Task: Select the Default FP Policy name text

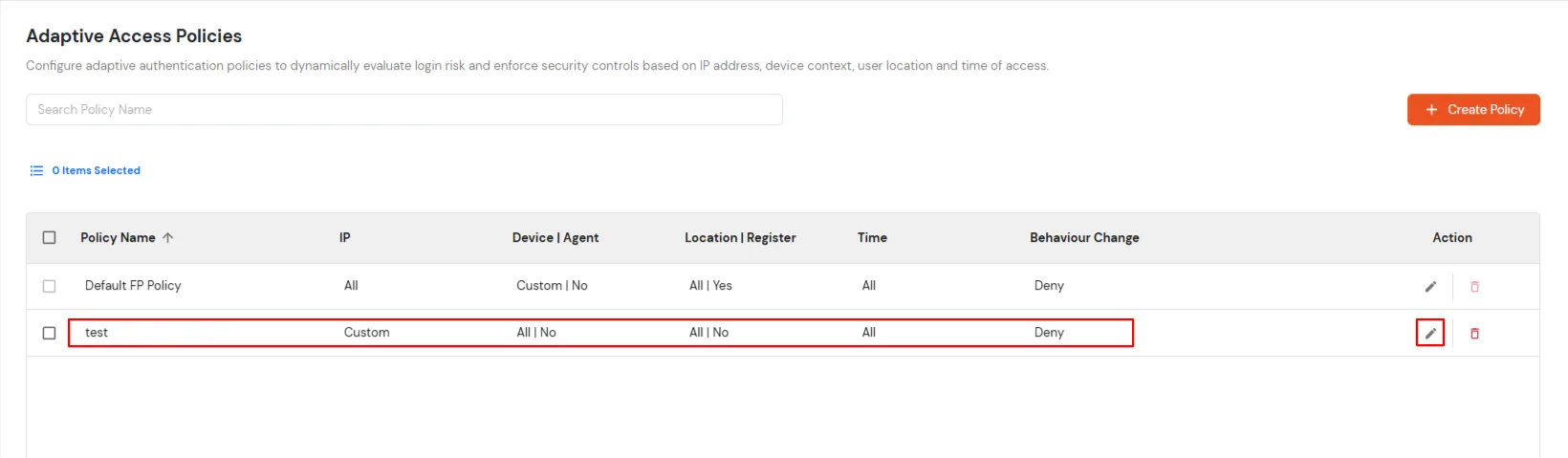Action: (133, 286)
